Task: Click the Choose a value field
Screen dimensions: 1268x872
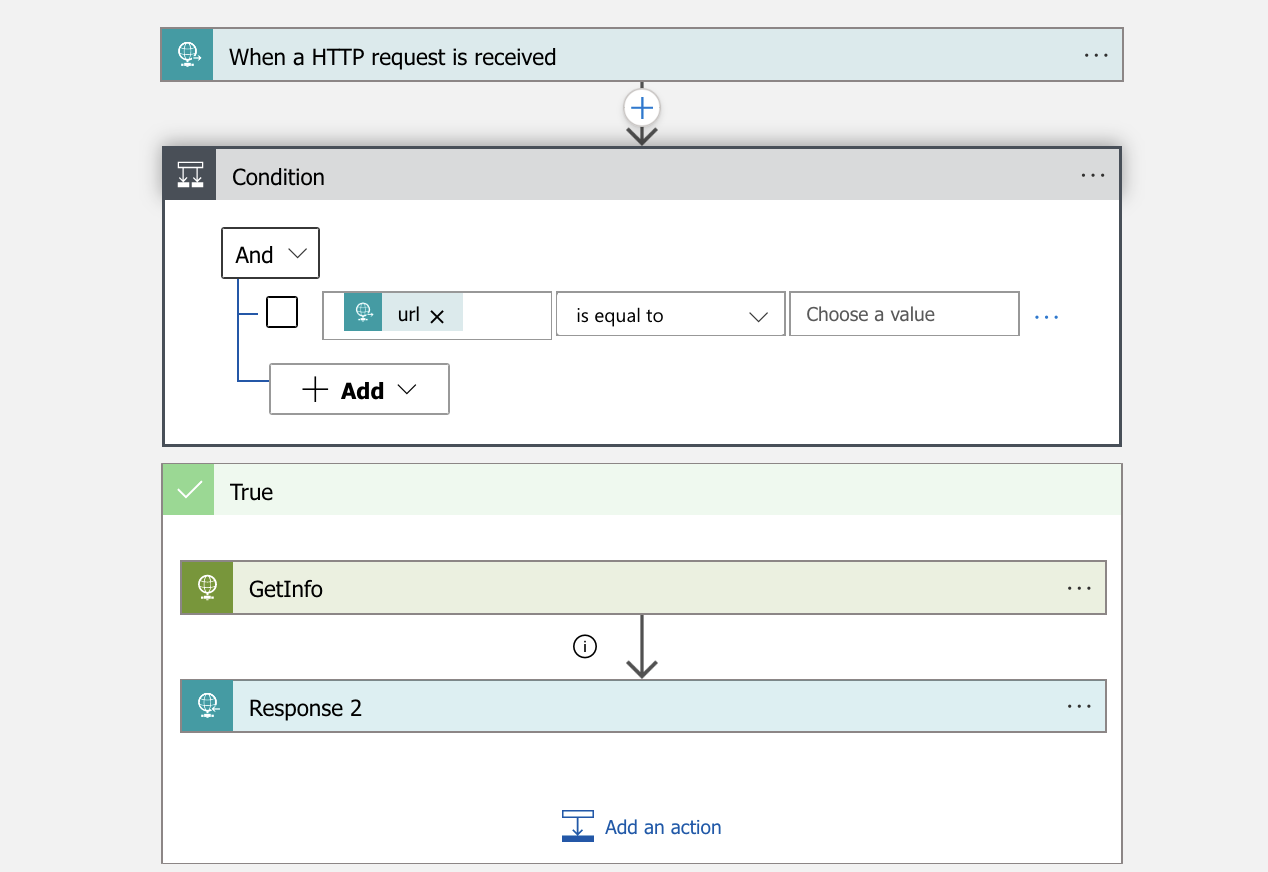Action: (904, 314)
